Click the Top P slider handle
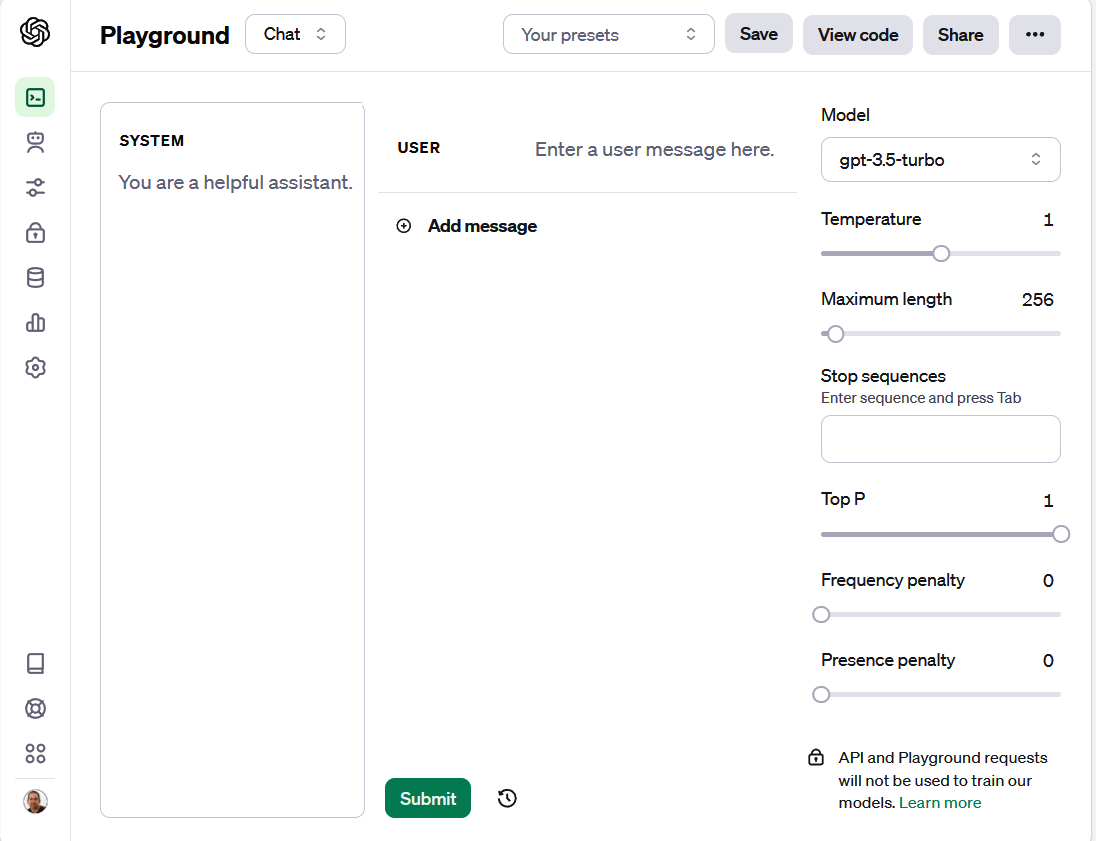The image size is (1096, 841). tap(1061, 535)
